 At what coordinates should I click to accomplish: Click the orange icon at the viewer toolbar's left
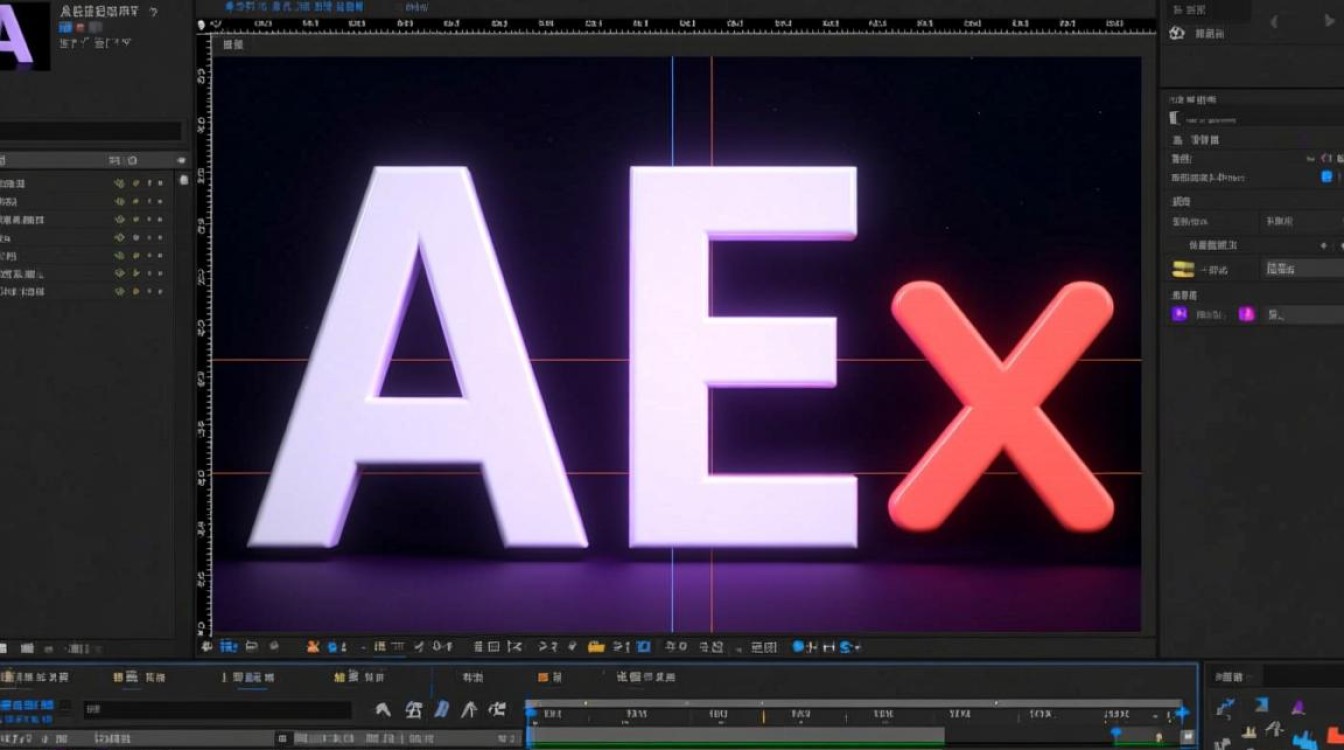[x=314, y=647]
